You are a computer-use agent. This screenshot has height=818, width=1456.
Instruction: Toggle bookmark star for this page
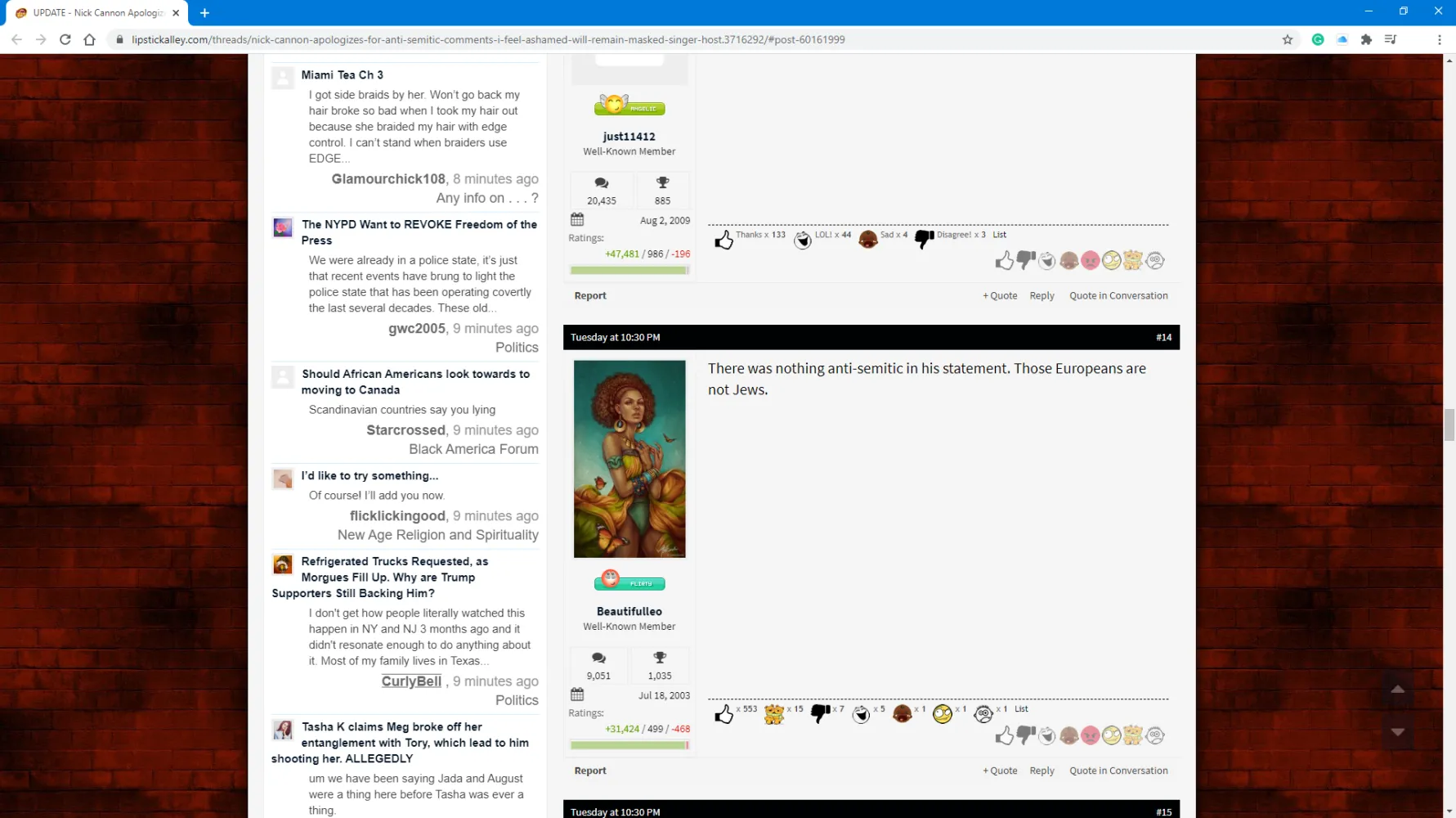1288,39
